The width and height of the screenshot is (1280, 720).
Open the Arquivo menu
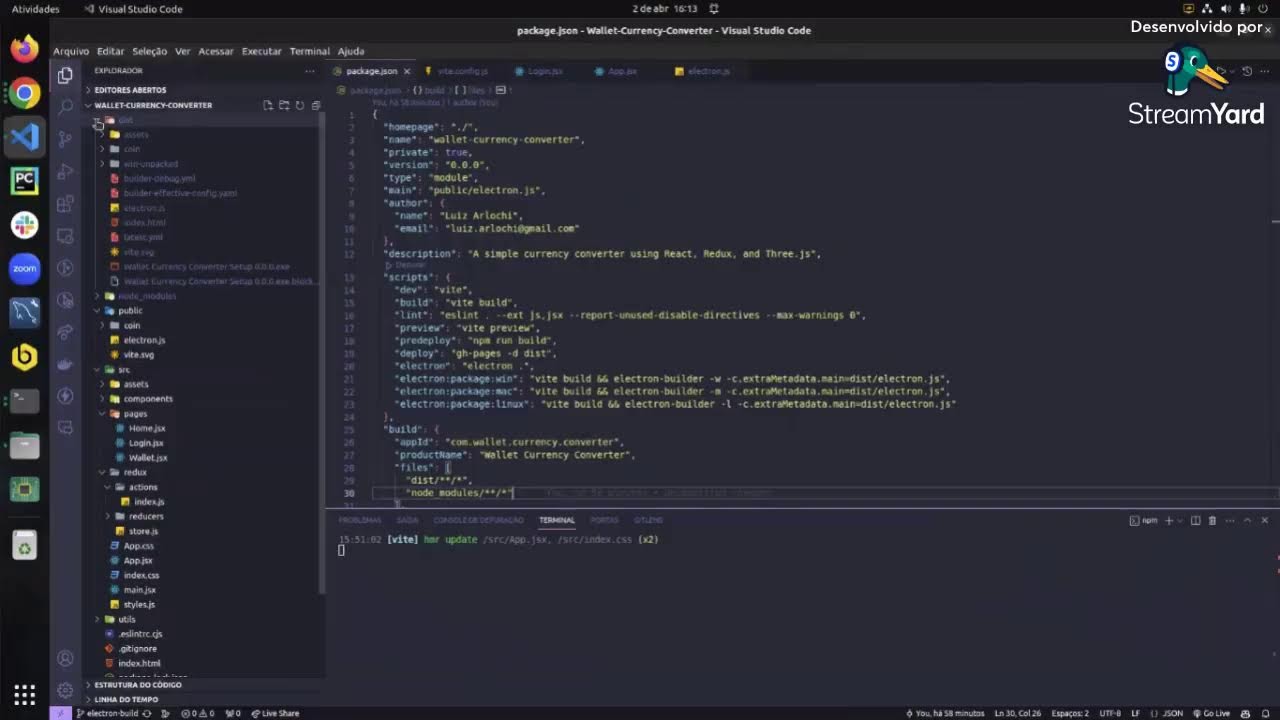coord(71,51)
